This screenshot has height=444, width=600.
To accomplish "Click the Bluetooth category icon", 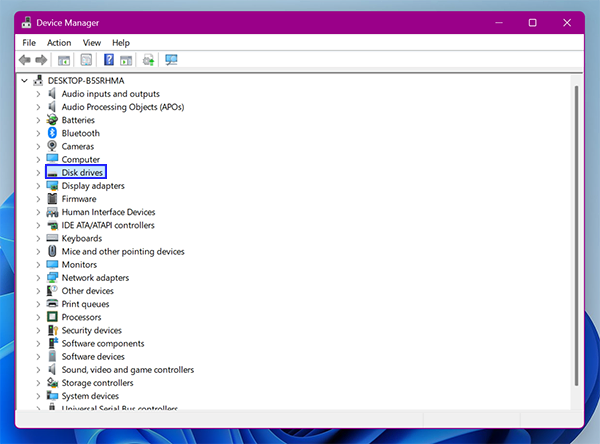I will (x=52, y=133).
